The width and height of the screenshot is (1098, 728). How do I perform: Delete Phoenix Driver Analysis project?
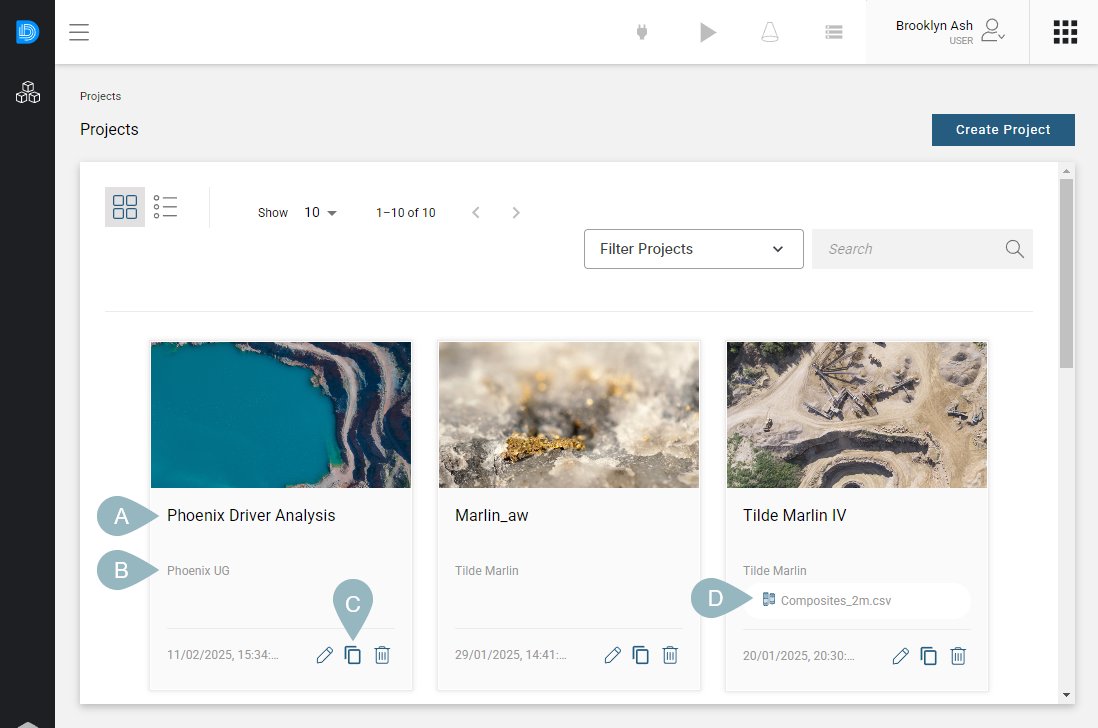coord(382,655)
